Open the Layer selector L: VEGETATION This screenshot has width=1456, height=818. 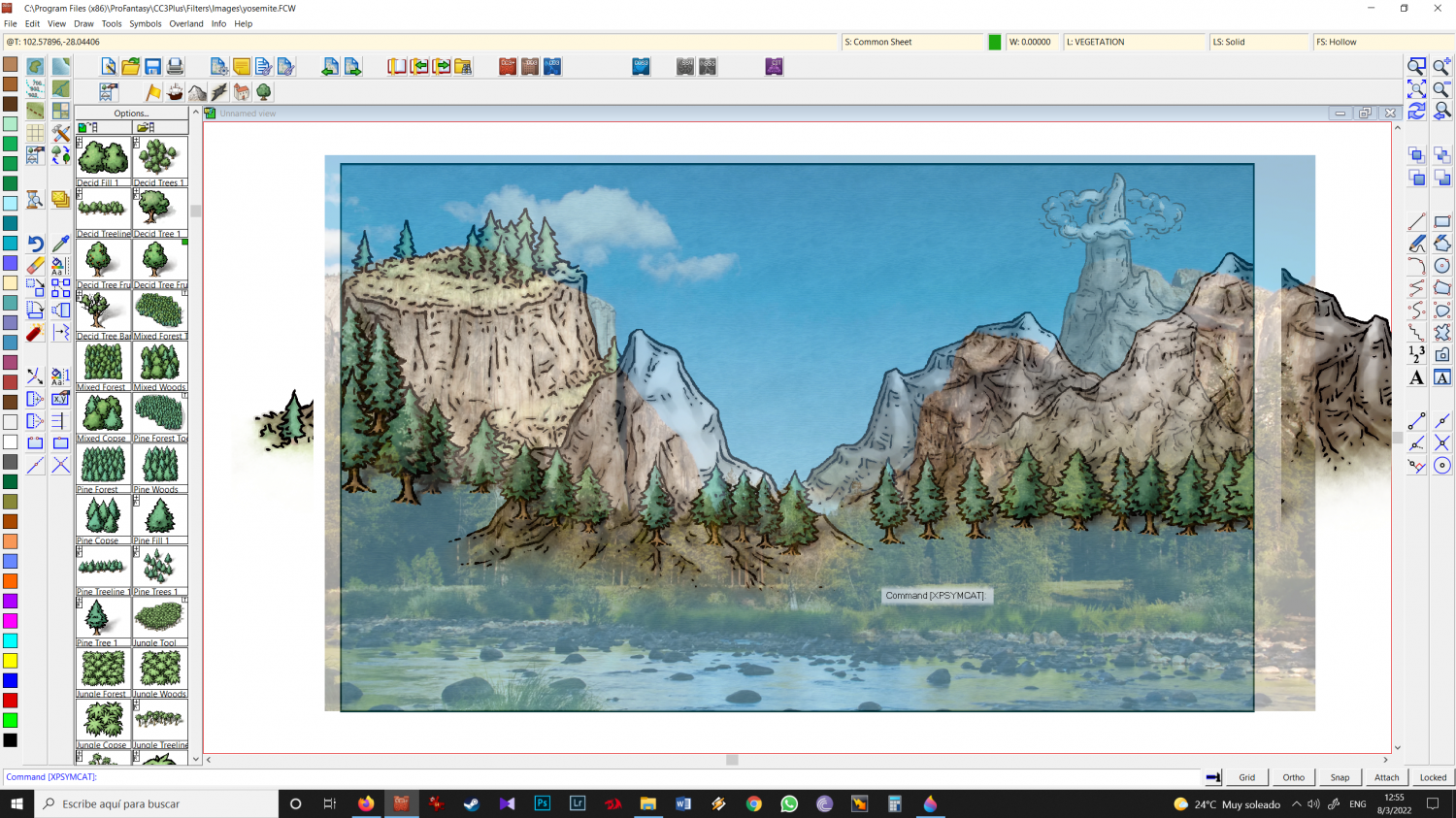click(1135, 42)
